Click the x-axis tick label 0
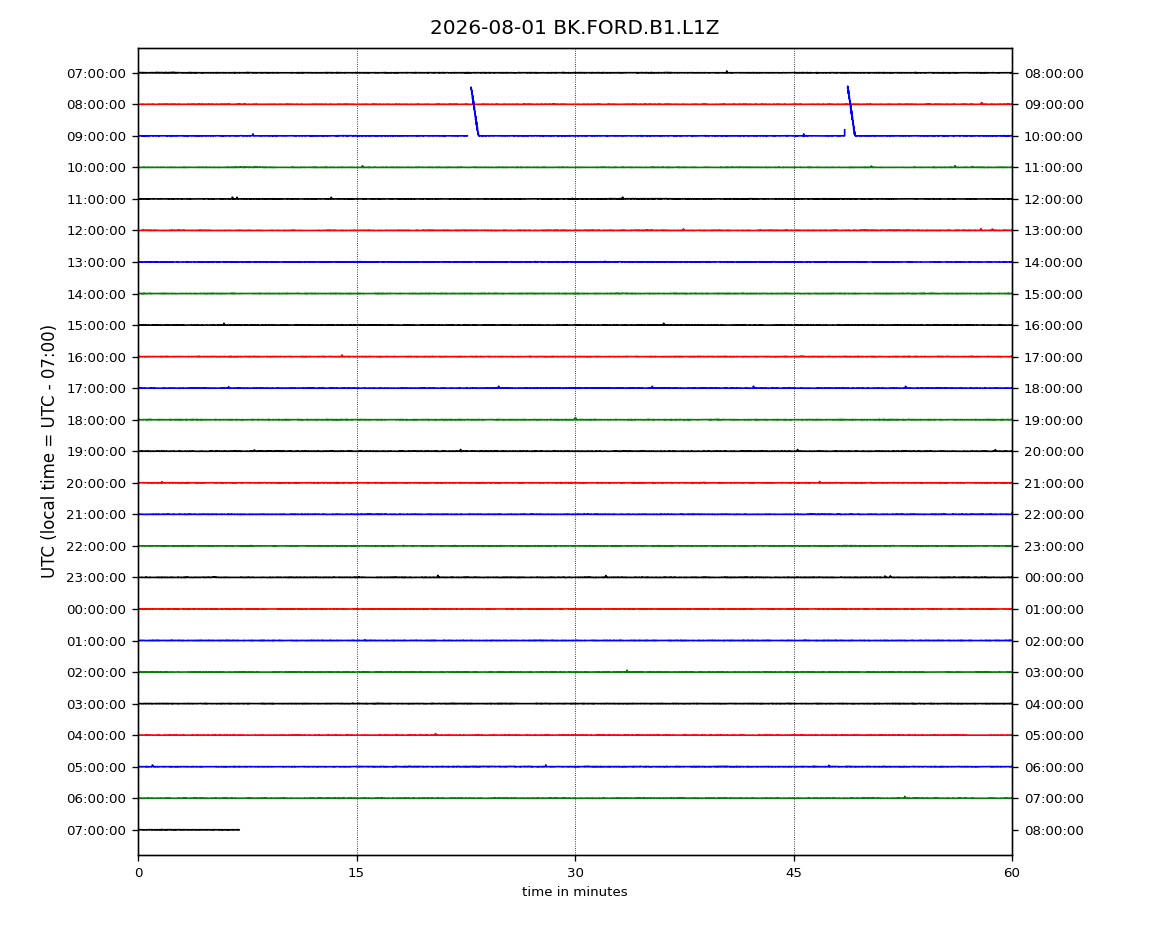 139,872
